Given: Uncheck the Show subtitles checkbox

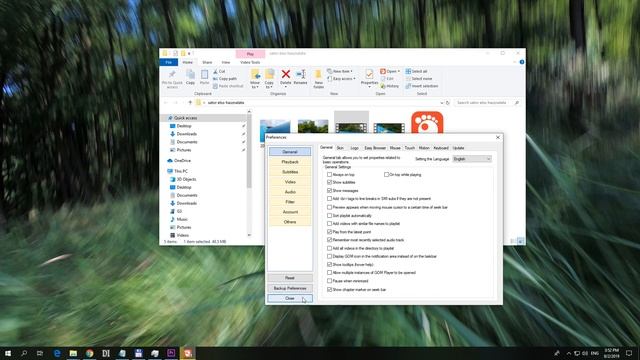Looking at the screenshot, I should [x=329, y=182].
